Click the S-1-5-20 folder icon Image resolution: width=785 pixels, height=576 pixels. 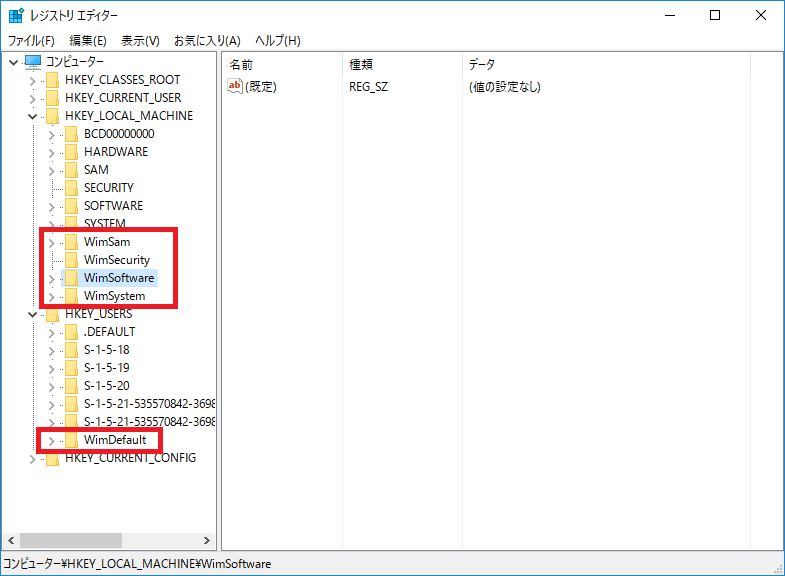click(x=72, y=386)
